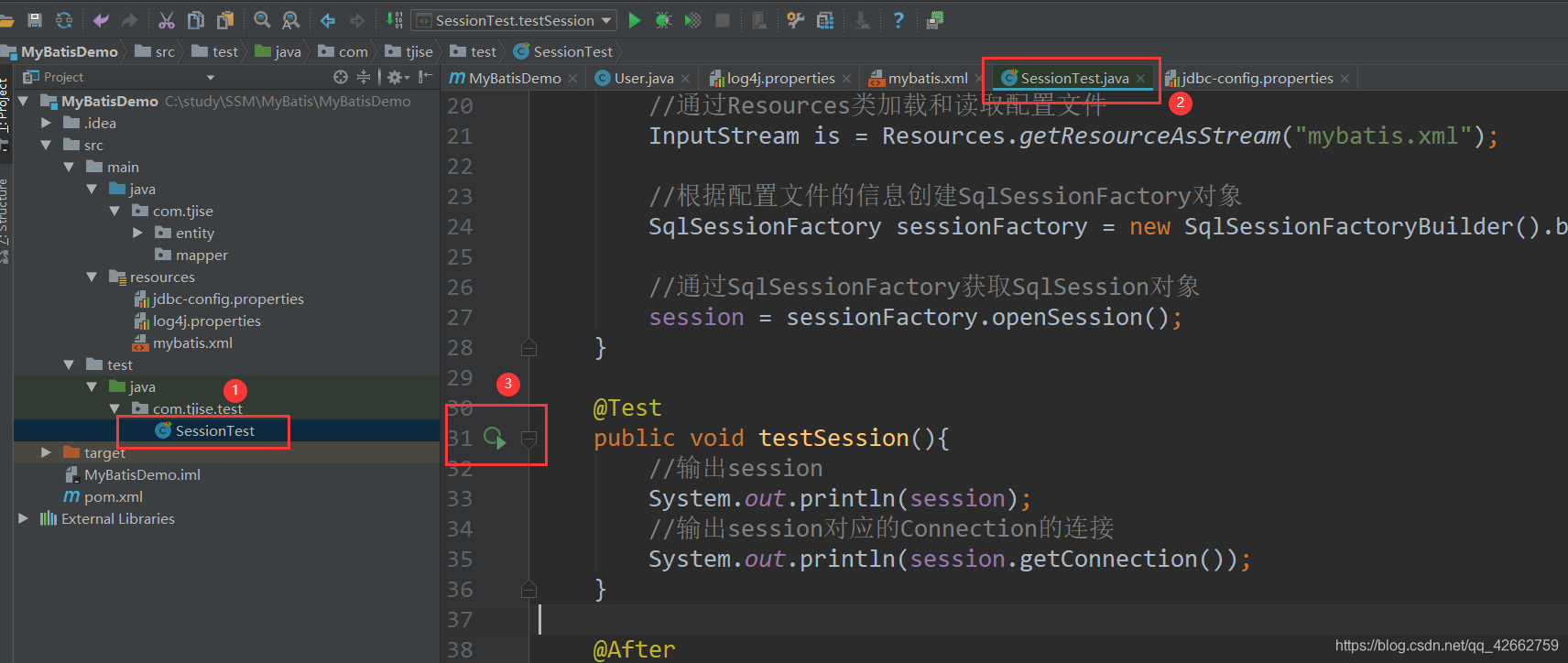Expand the .idea folder
Viewport: 1568px width, 663px height.
(x=46, y=123)
